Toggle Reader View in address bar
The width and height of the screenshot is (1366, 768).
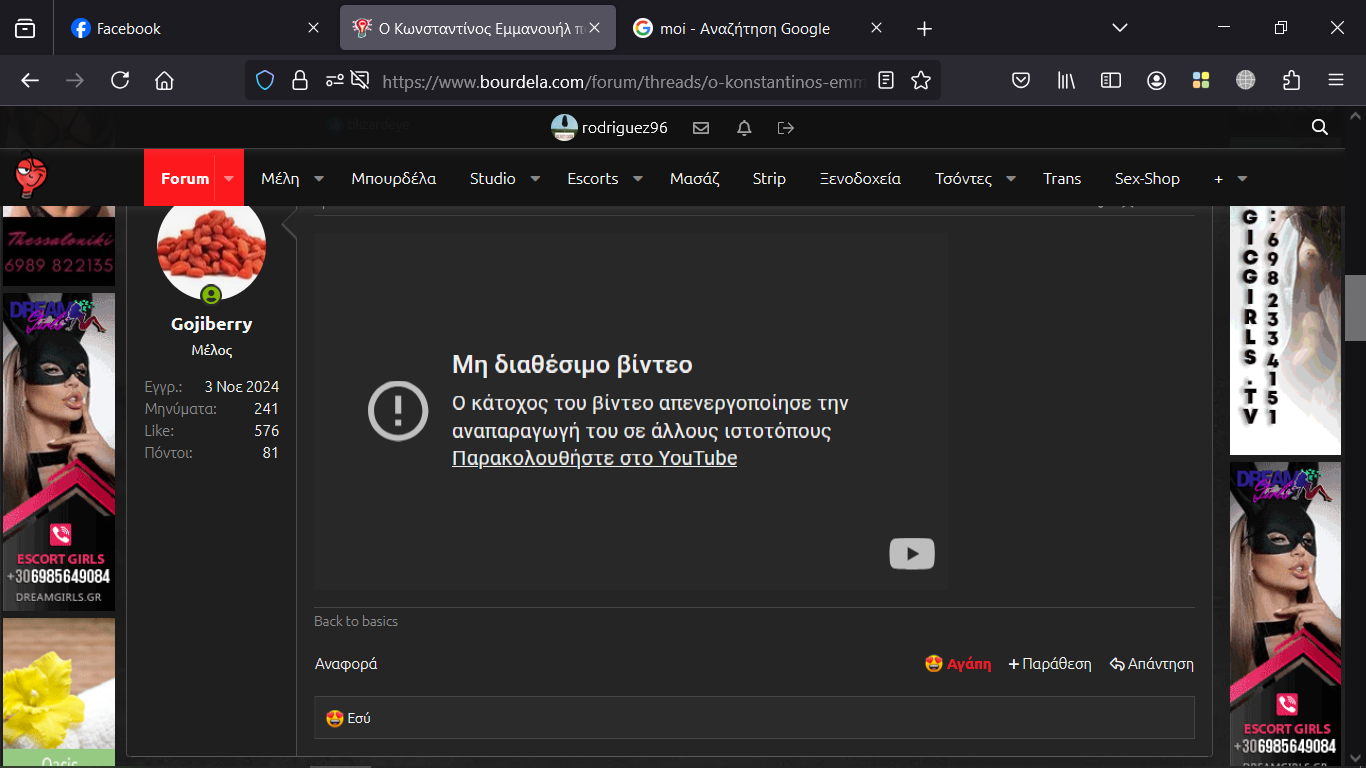(x=886, y=81)
